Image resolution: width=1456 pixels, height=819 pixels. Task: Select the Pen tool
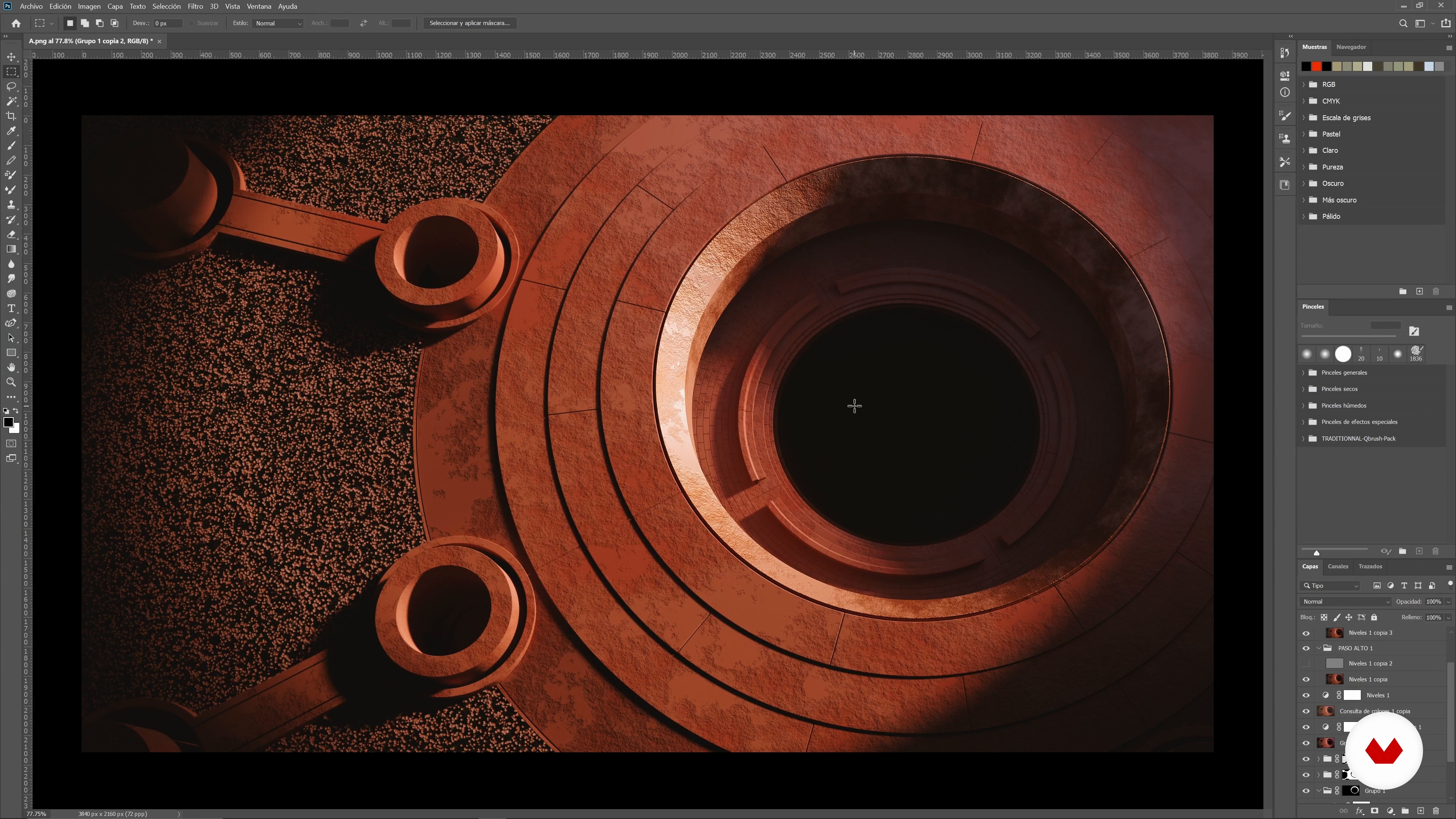point(11,323)
